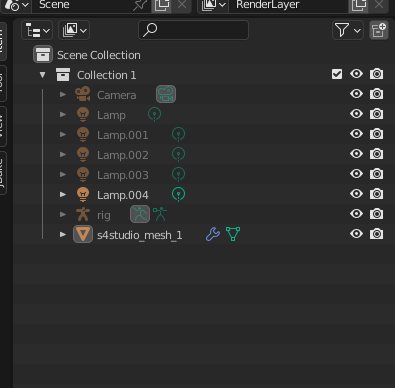Collapse Collection 1 tree
This screenshot has height=388, width=395.
(43, 75)
